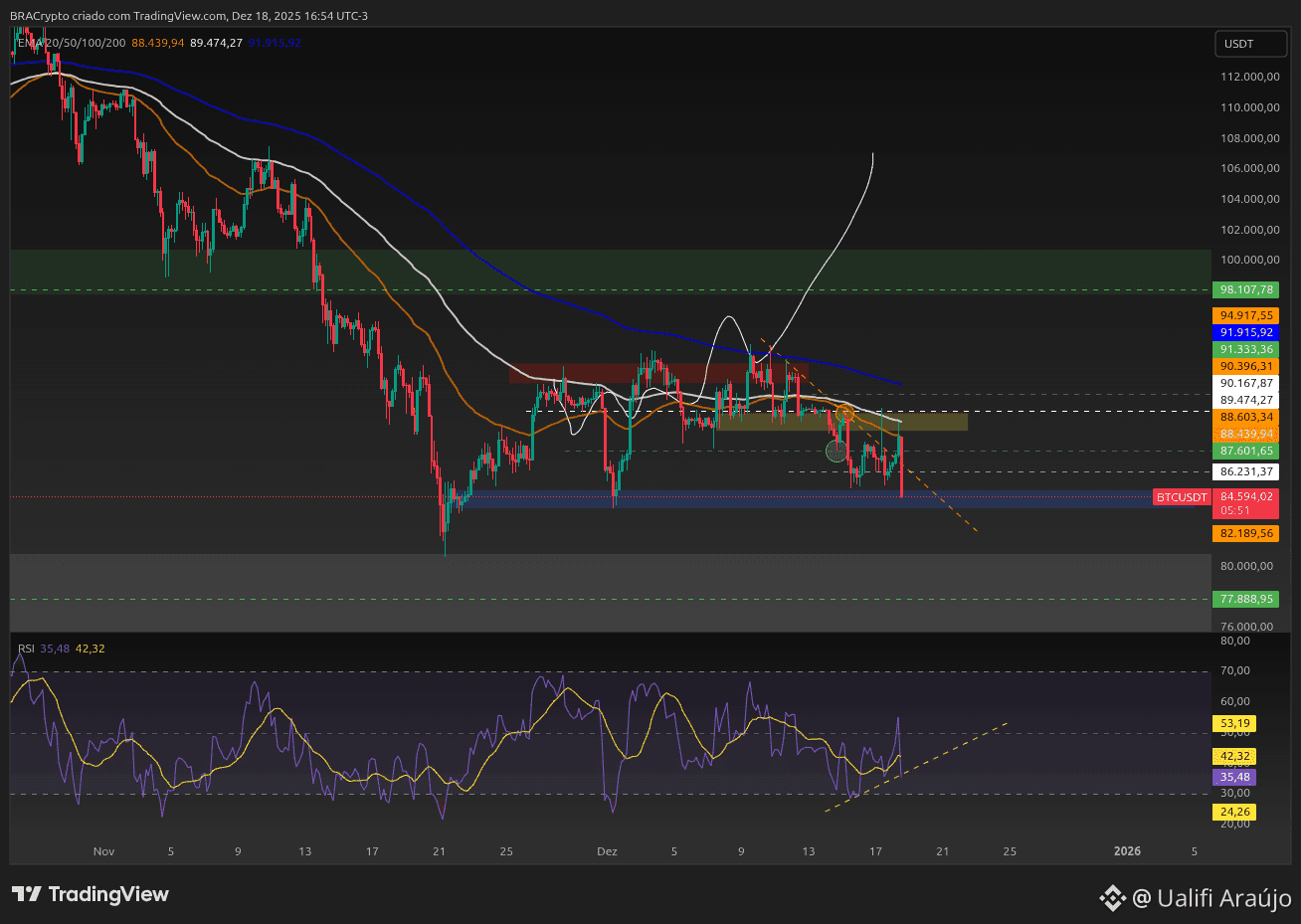Click the green 91.333,36 price label

point(1246,349)
